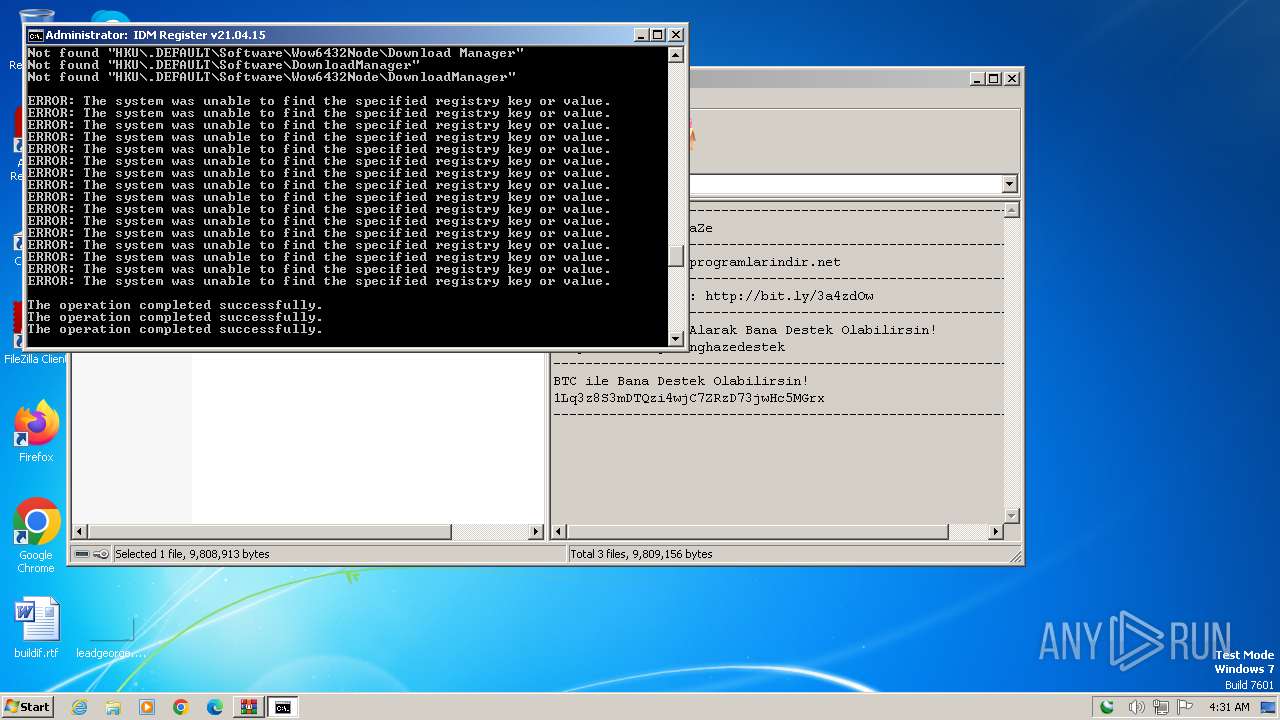1280x720 pixels.
Task: Click 'Alarak Bana Destek Olabilirsin!' line
Action: [813, 330]
